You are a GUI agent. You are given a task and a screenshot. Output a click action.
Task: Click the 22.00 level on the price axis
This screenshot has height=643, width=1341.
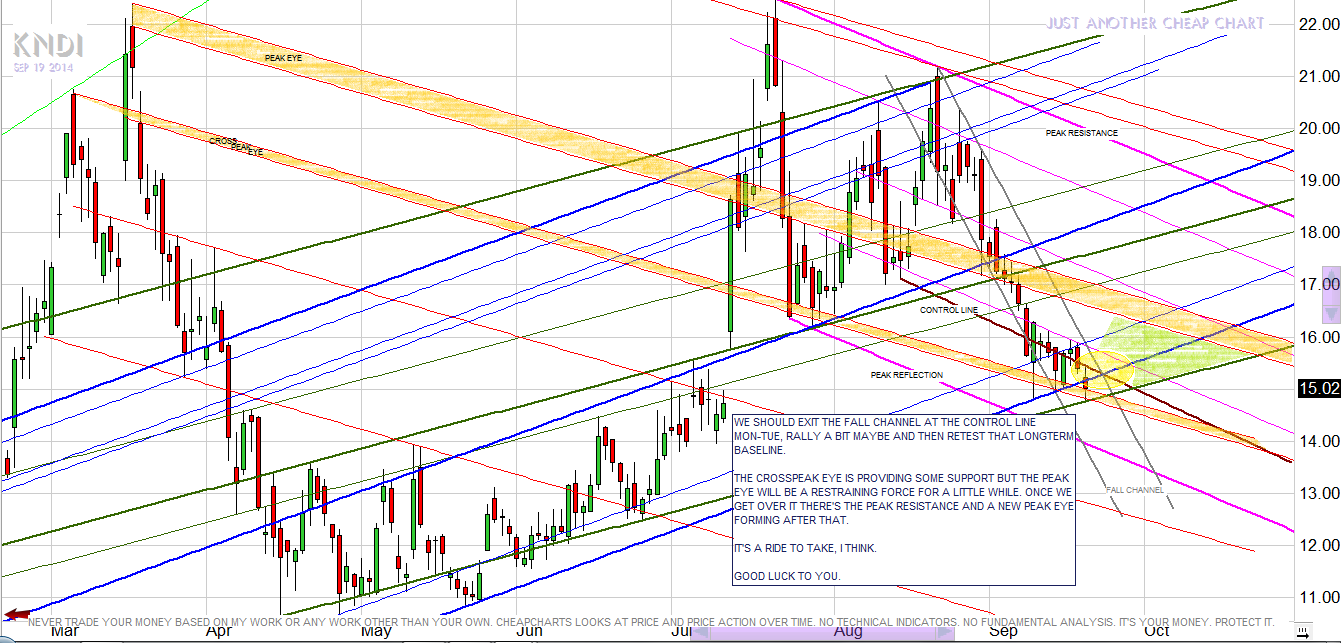(x=1316, y=24)
